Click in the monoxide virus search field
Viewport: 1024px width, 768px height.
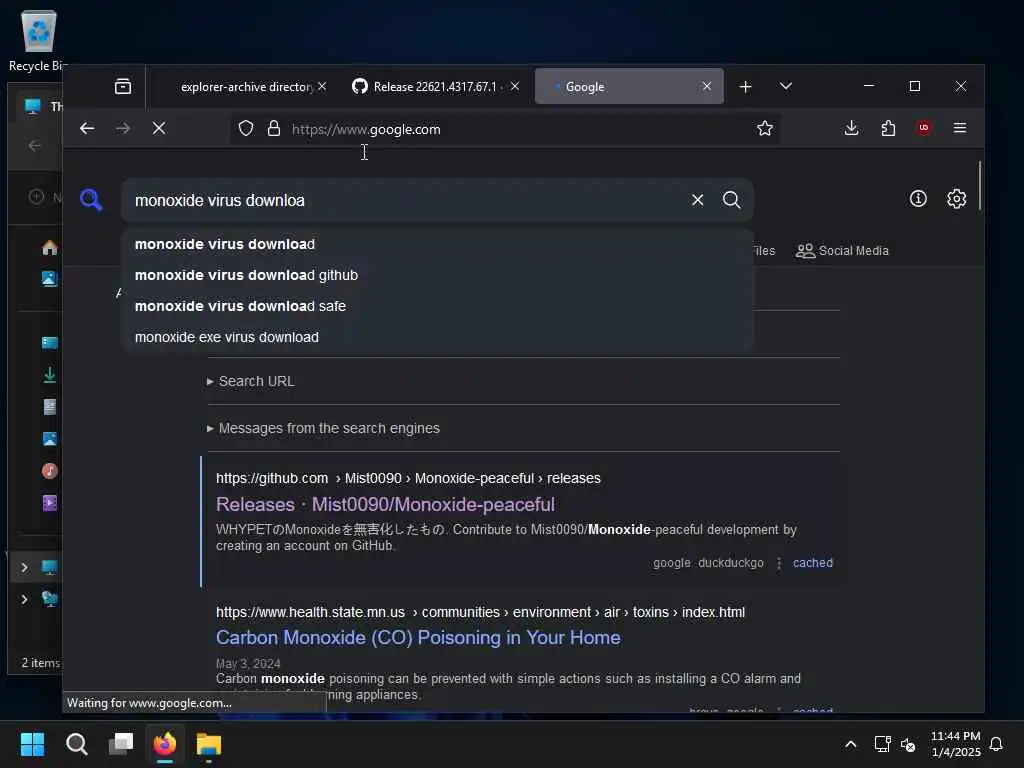[x=405, y=200]
